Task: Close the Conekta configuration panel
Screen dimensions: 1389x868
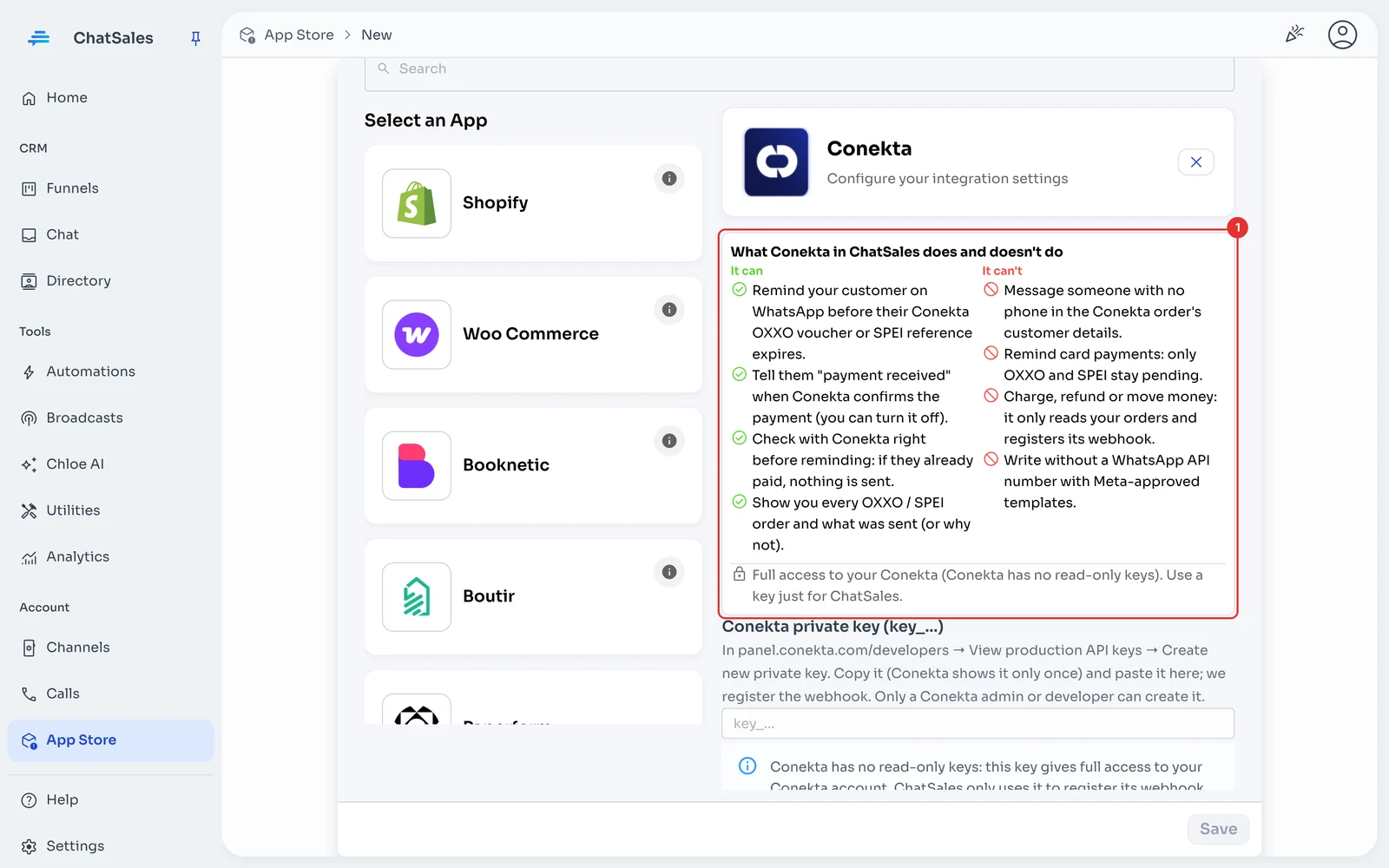Action: 1195,162
